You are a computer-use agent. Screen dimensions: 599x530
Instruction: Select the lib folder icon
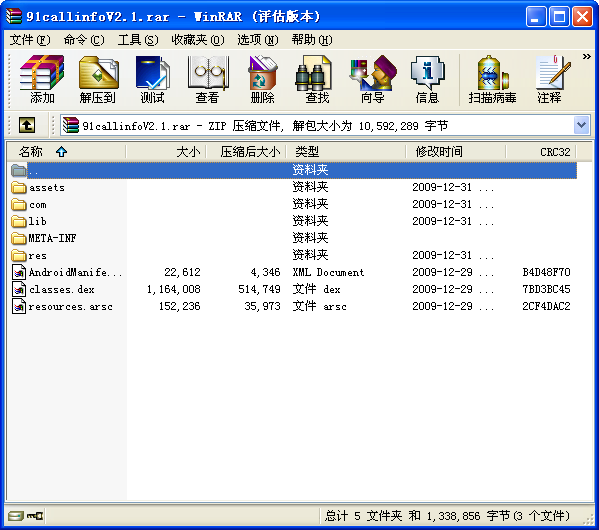(19, 221)
